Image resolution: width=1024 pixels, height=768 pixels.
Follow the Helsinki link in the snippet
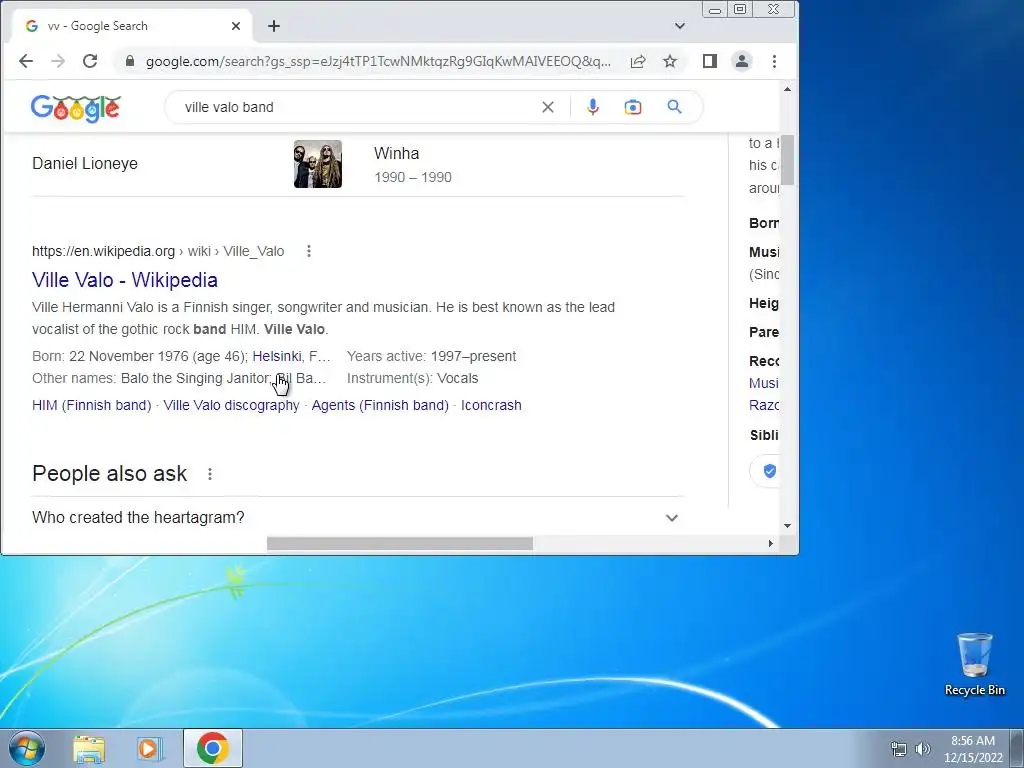click(x=277, y=357)
